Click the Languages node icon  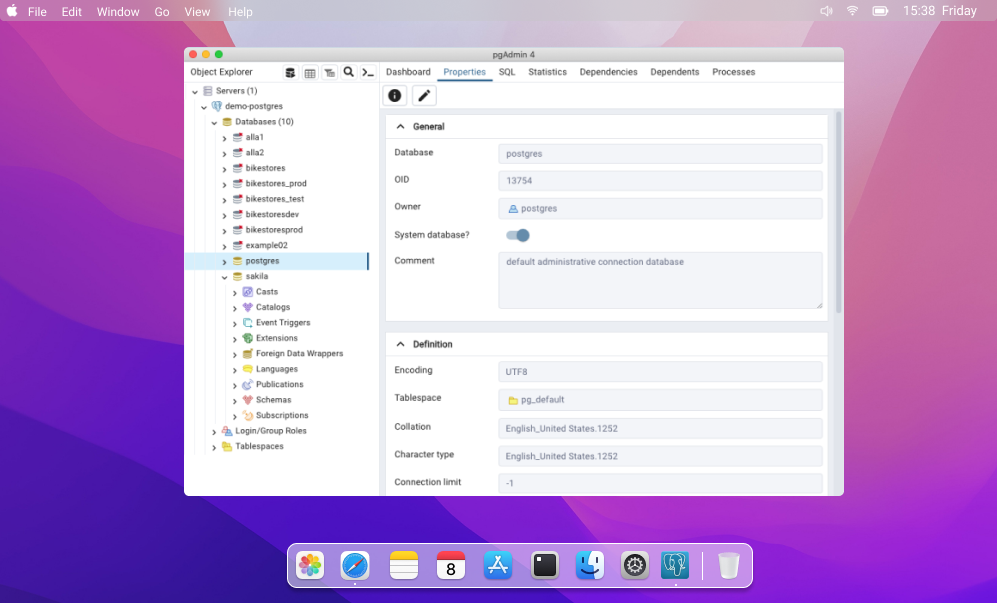[248, 369]
